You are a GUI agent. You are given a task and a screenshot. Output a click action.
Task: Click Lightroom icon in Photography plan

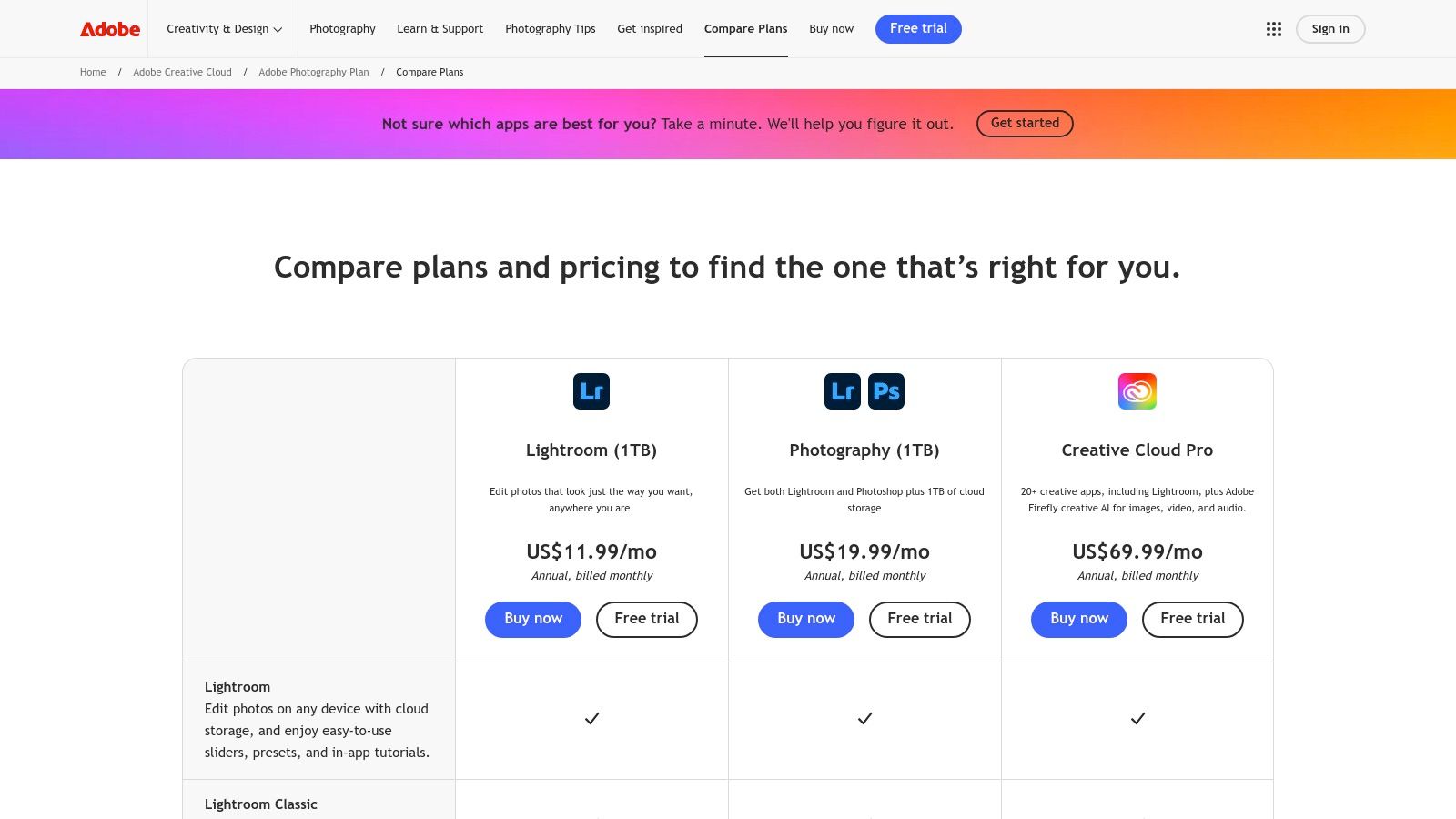pos(842,391)
